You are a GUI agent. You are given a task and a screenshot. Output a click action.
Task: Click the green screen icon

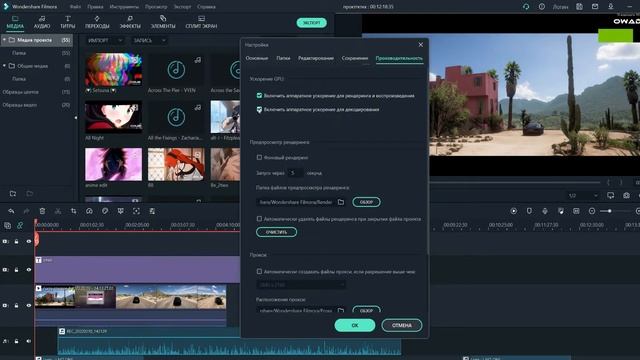pyautogui.click(x=120, y=211)
